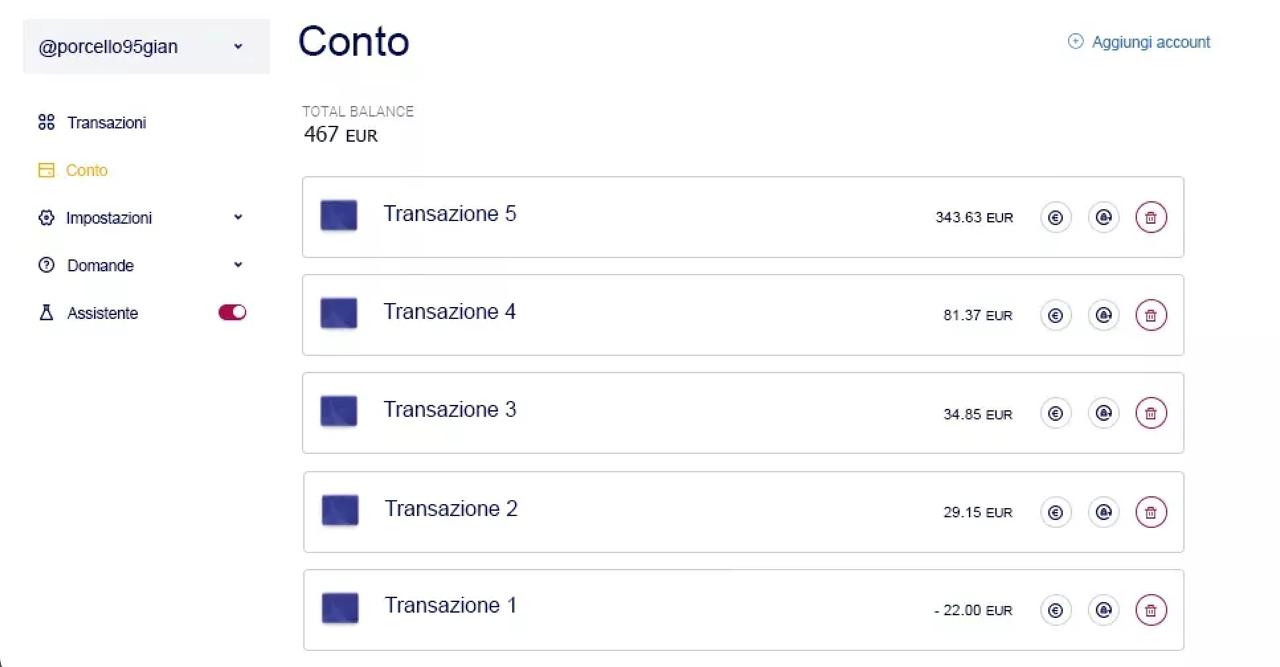The width and height of the screenshot is (1280, 667).
Task: Select Conto in the sidebar
Action: point(86,171)
